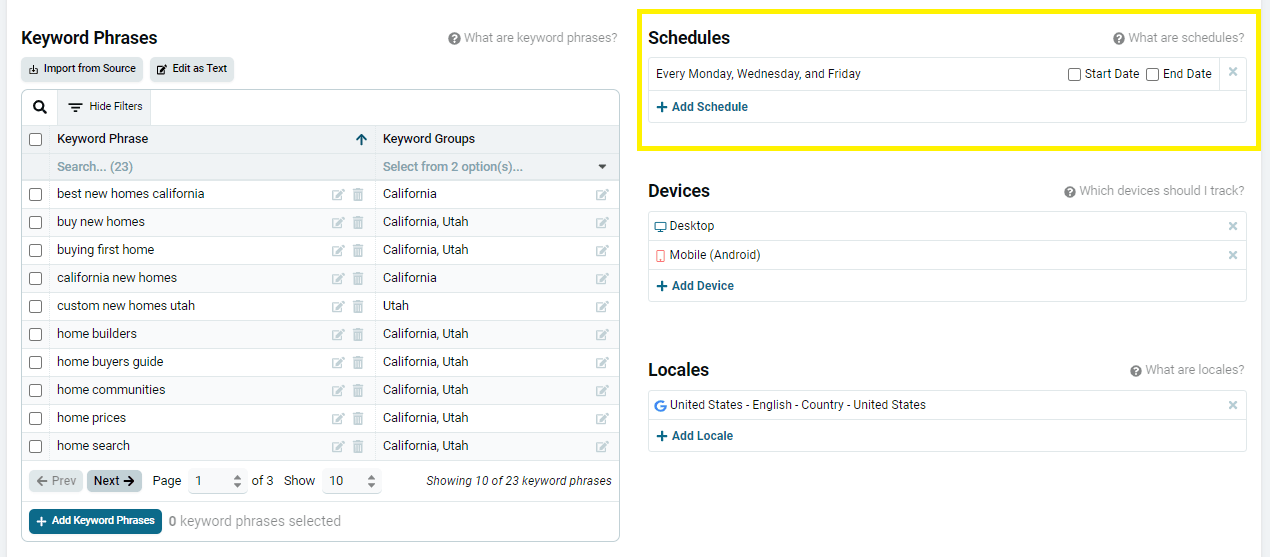Delete the 'best new homes california' phrase
Viewport: 1270px width, 557px height.
click(358, 195)
